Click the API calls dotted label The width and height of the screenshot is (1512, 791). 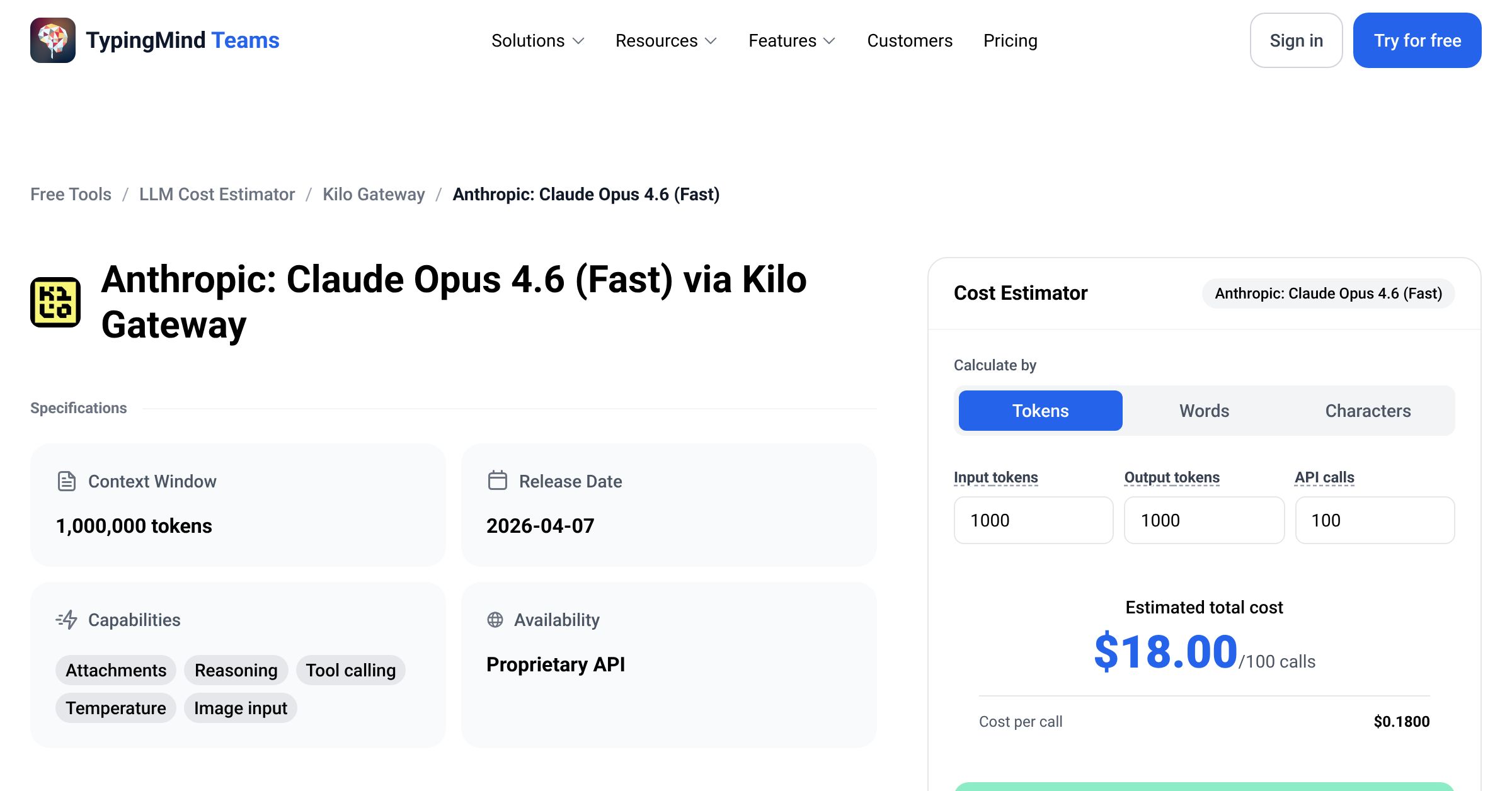[1324, 477]
